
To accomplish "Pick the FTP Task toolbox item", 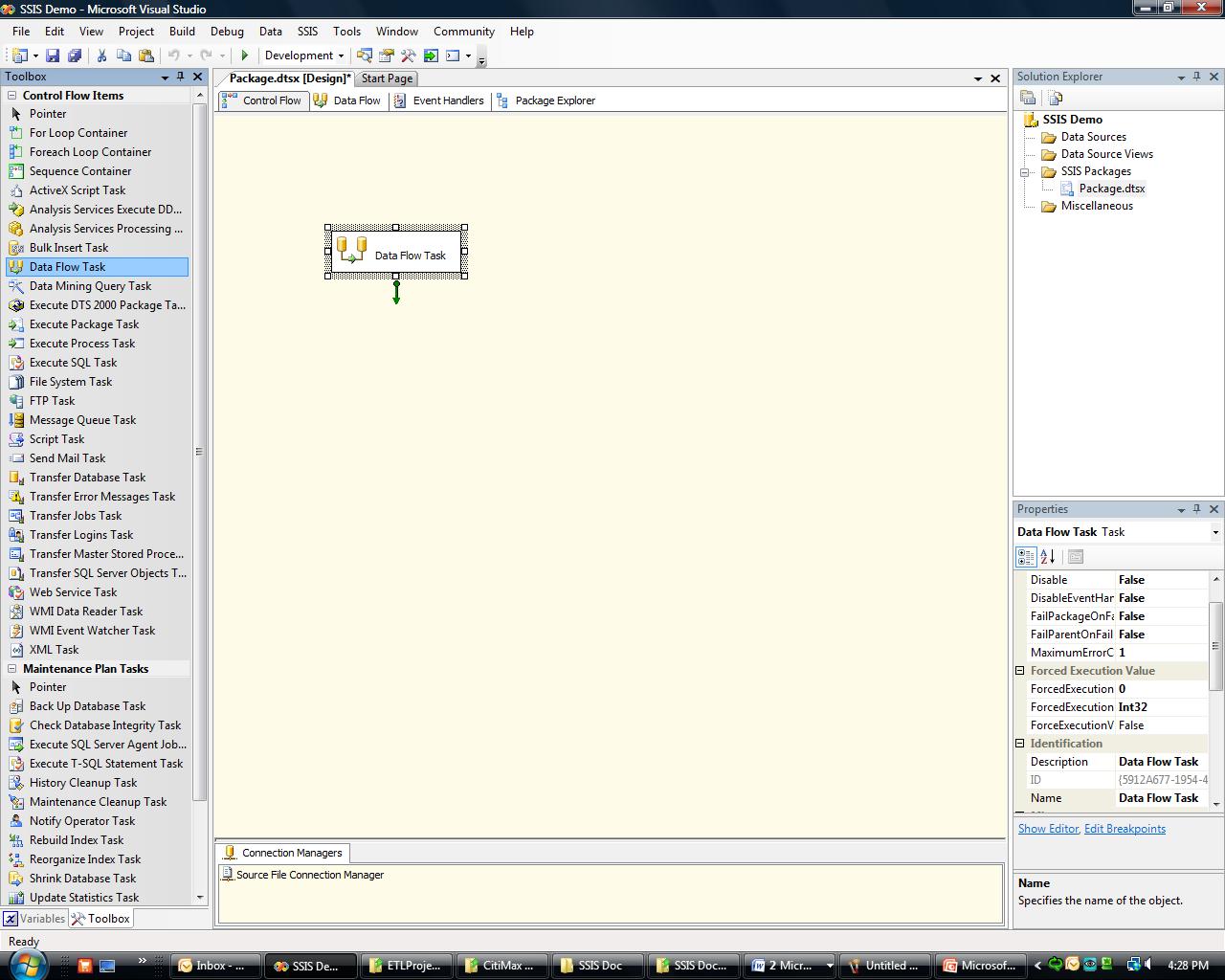I will click(x=52, y=401).
